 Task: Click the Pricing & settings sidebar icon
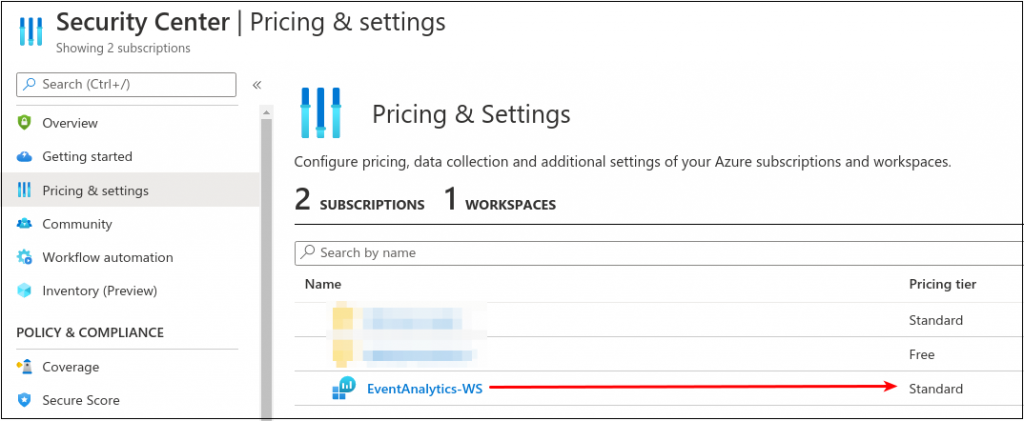click(x=25, y=190)
